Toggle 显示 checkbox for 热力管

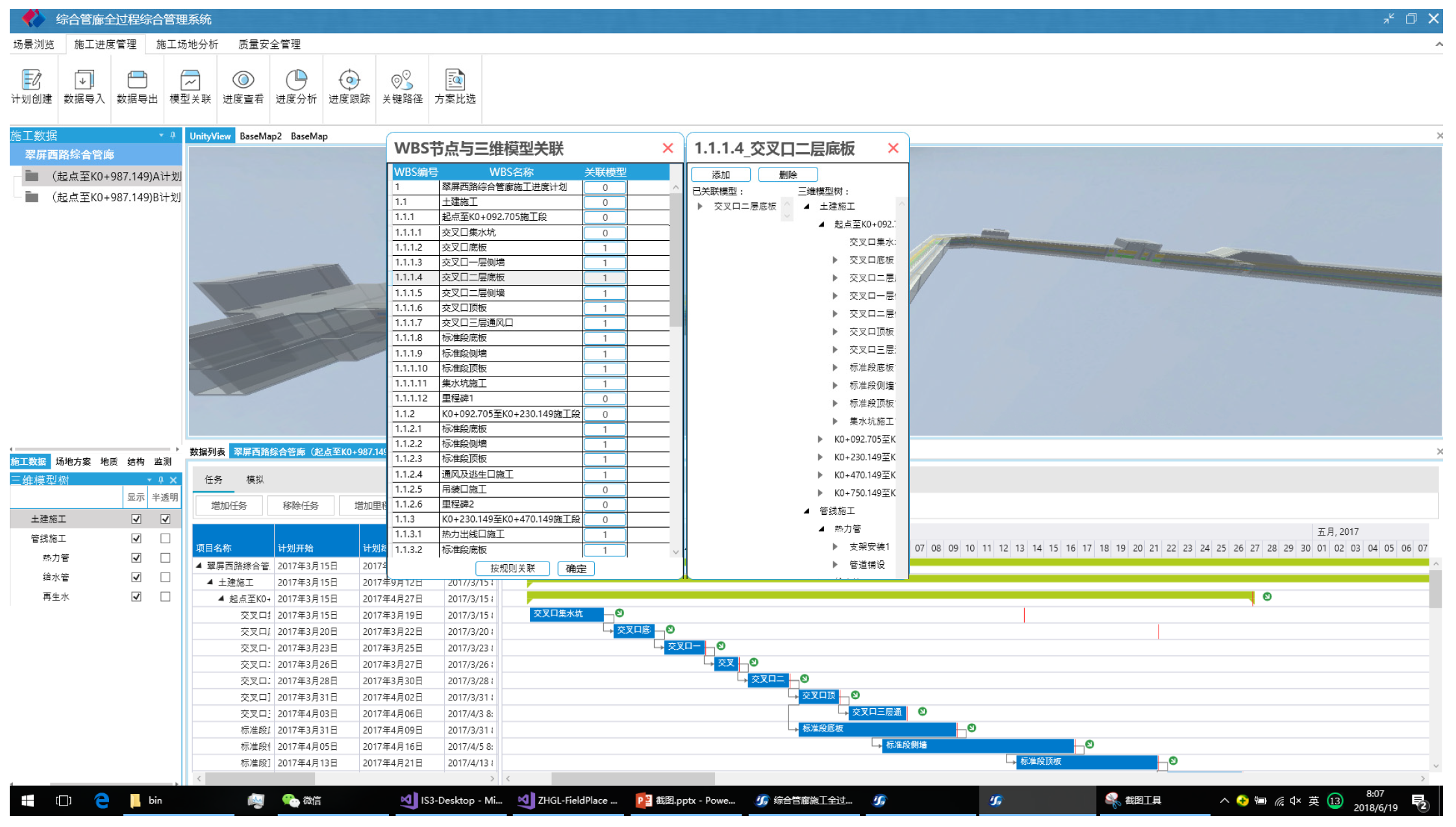pos(136,558)
